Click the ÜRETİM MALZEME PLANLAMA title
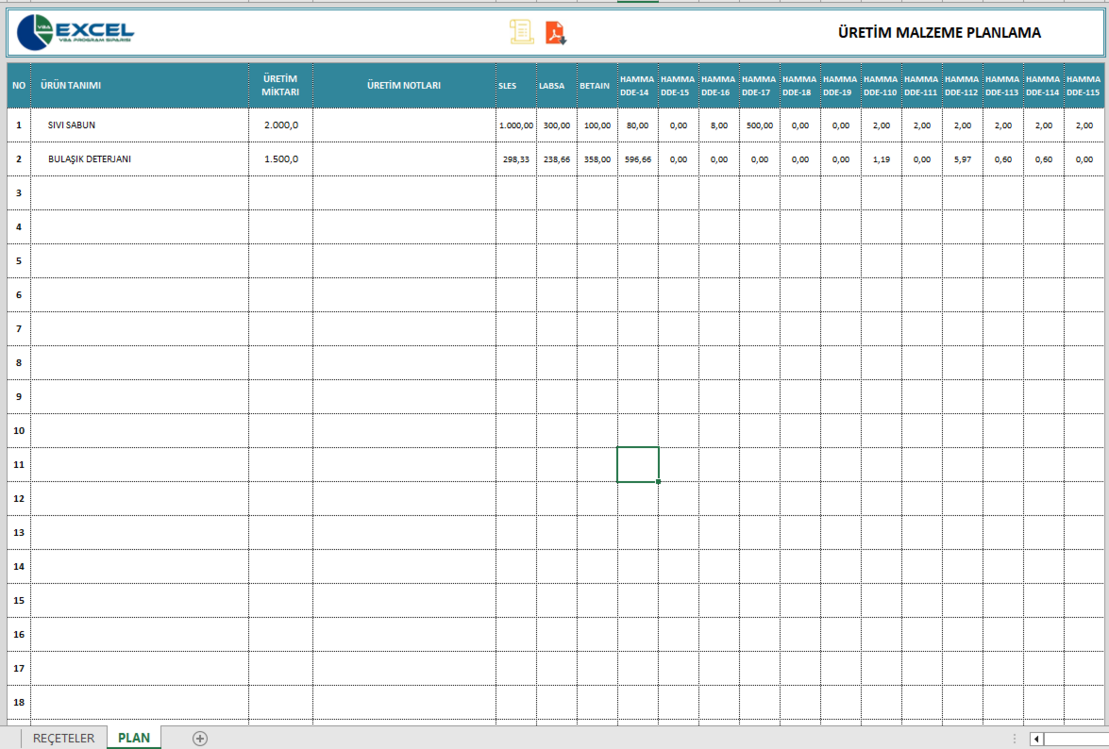Image resolution: width=1109 pixels, height=749 pixels. [x=939, y=33]
